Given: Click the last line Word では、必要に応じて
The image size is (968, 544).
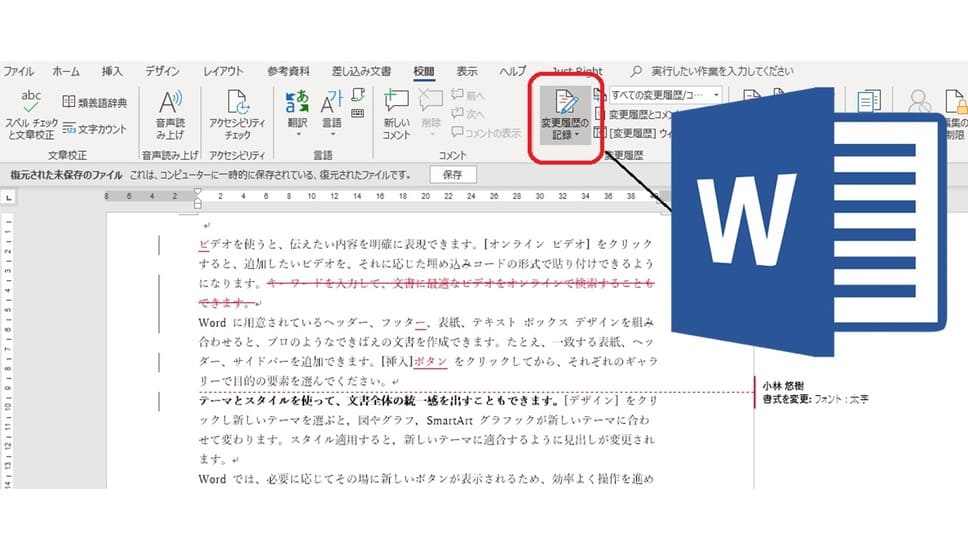Looking at the screenshot, I should pos(426,479).
